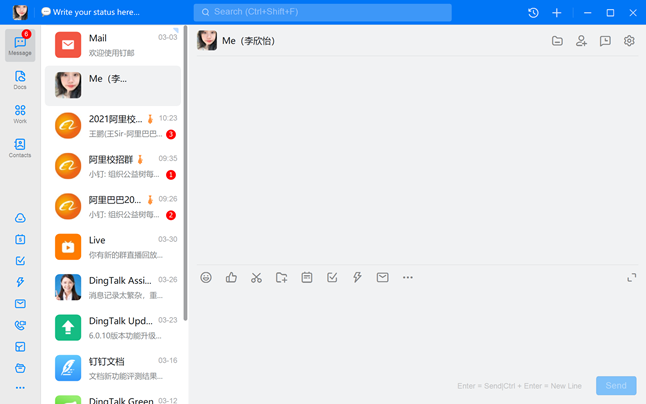Open the plus menu in title bar
646x404 pixels.
pyautogui.click(x=557, y=13)
